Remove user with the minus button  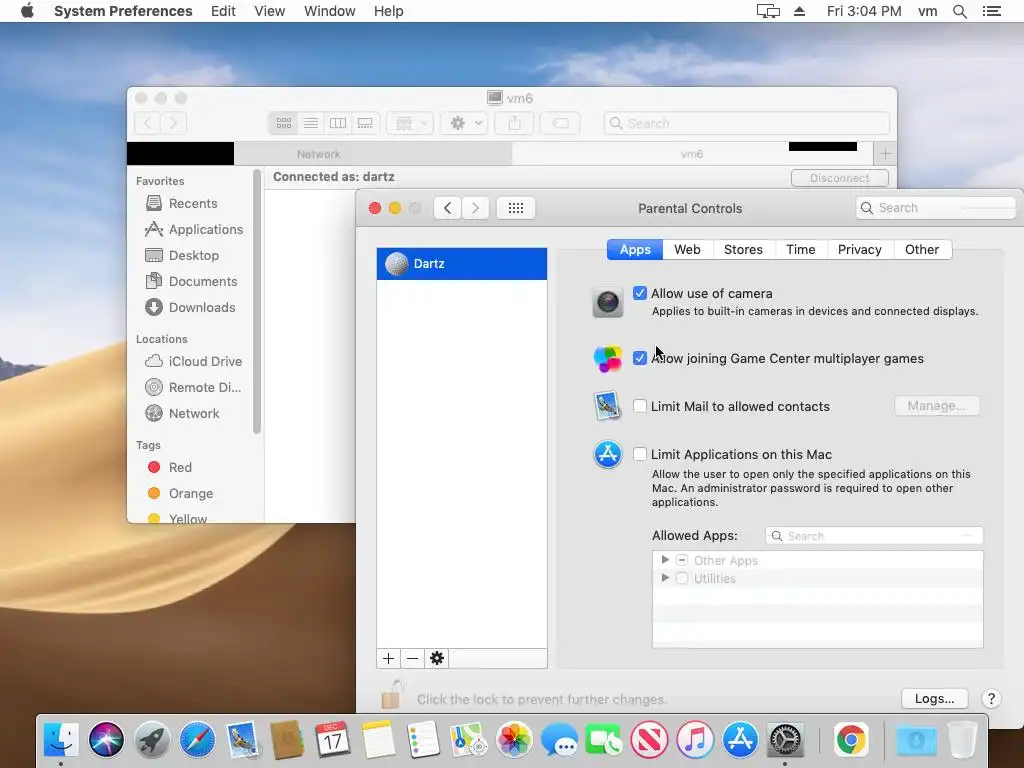click(412, 658)
